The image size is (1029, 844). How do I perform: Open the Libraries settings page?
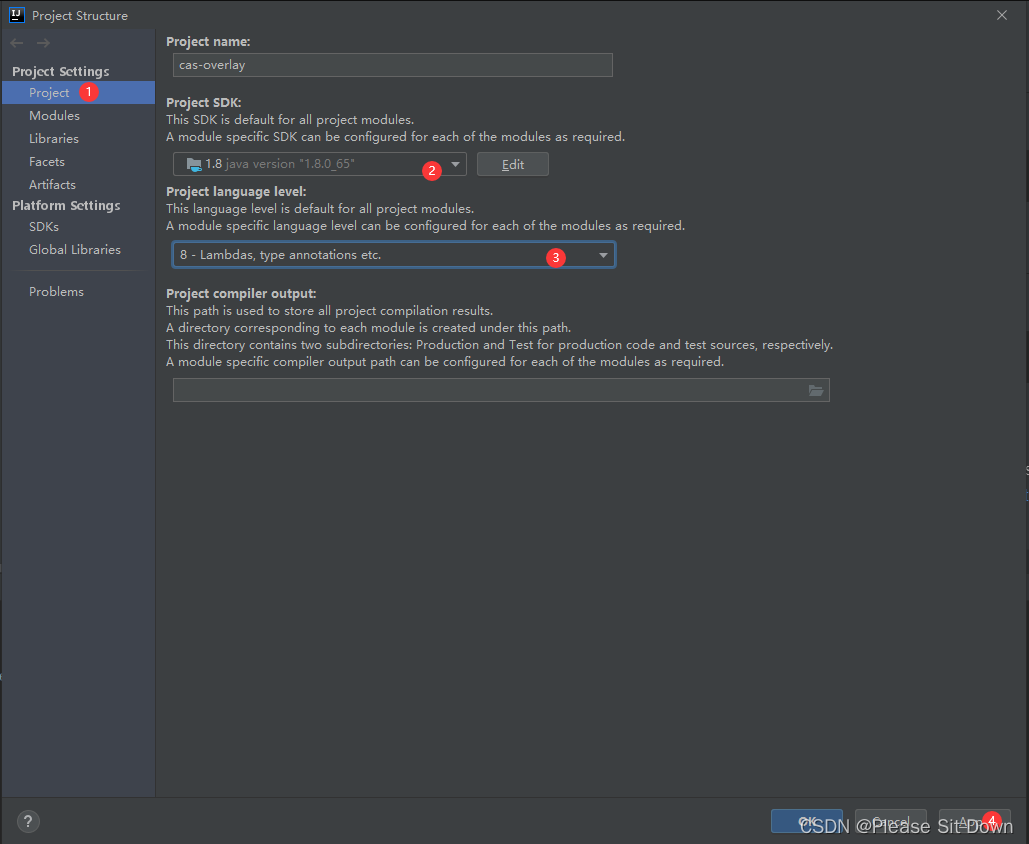54,138
